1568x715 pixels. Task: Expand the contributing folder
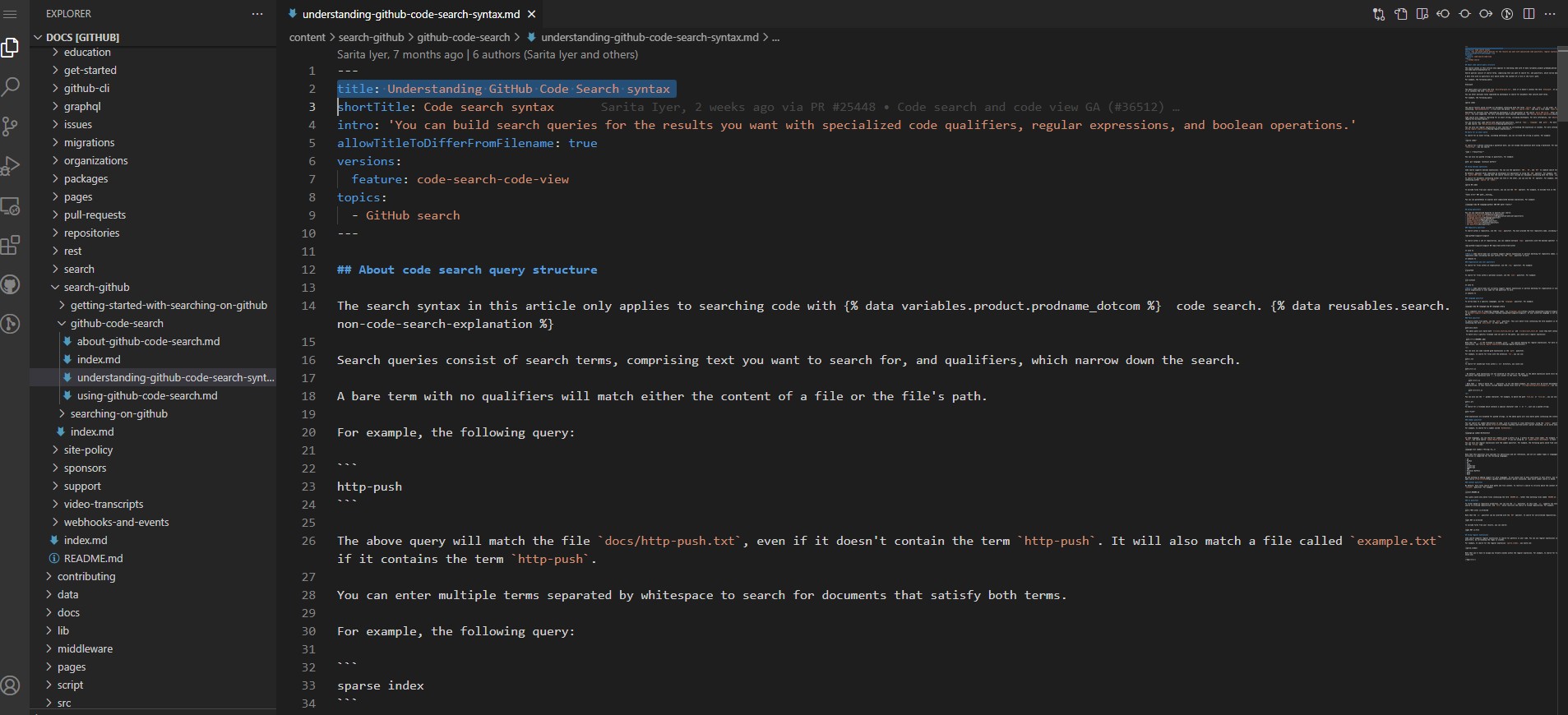86,576
